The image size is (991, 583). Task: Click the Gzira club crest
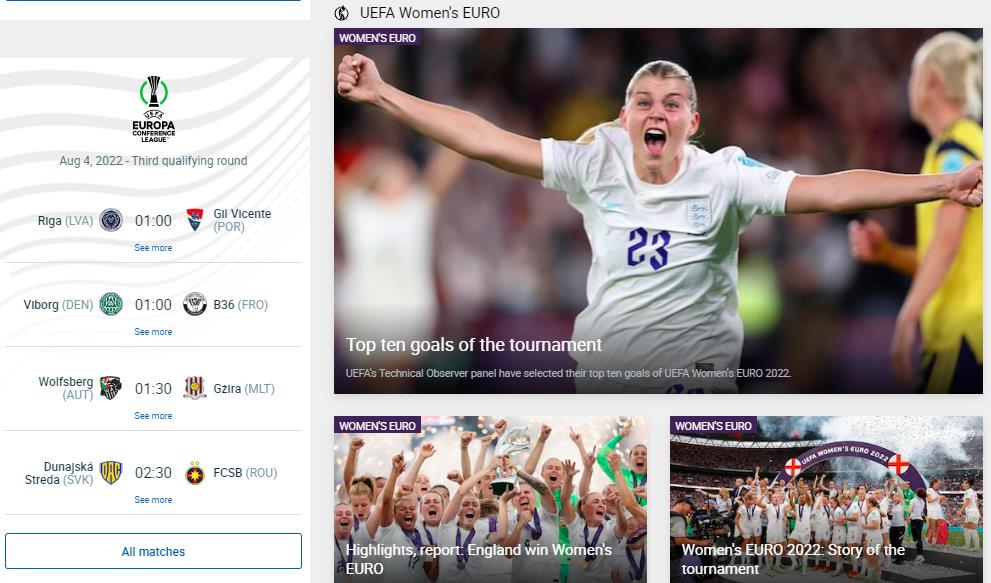point(195,388)
